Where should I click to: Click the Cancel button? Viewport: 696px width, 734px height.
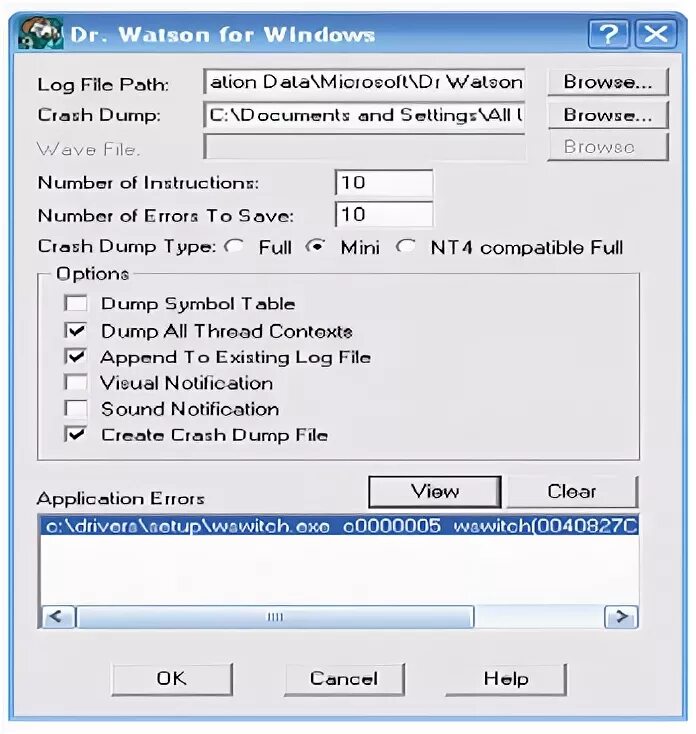(x=344, y=679)
